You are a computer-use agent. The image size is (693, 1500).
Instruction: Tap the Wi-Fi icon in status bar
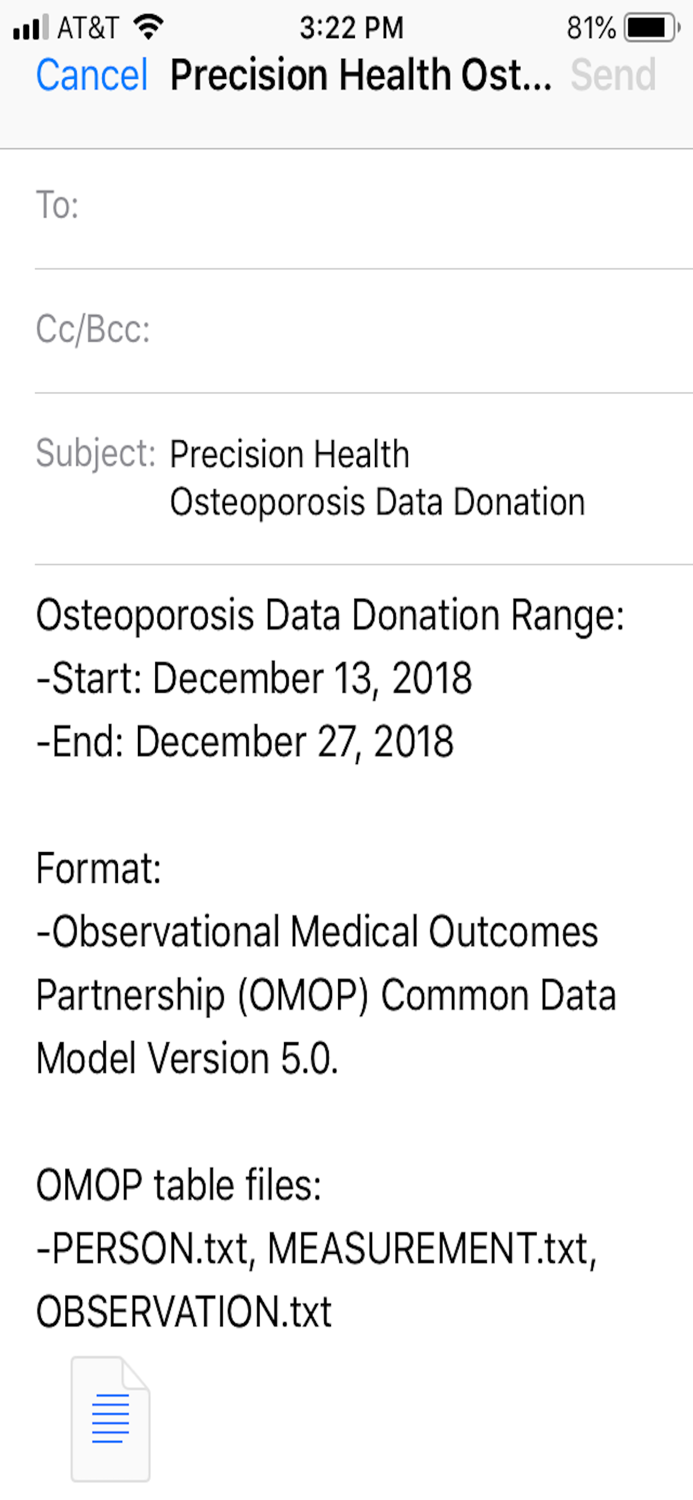point(145,25)
